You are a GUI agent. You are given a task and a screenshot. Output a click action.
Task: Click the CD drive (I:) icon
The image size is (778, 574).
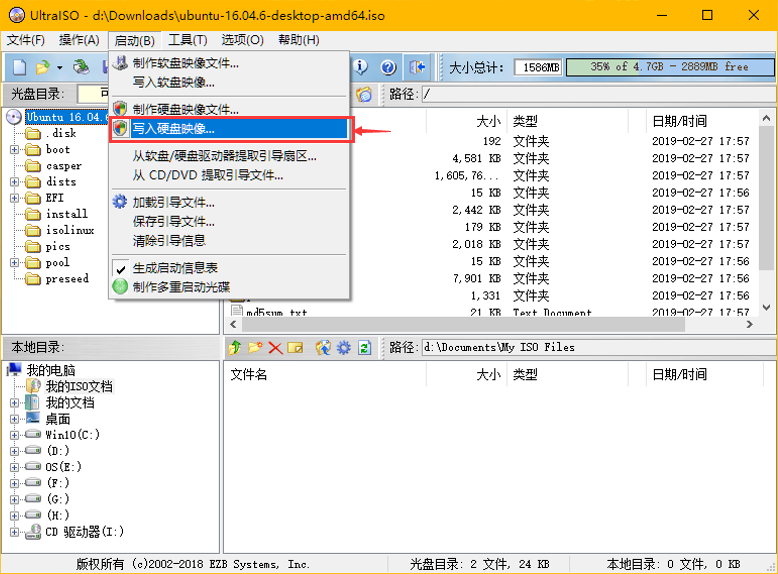click(33, 532)
